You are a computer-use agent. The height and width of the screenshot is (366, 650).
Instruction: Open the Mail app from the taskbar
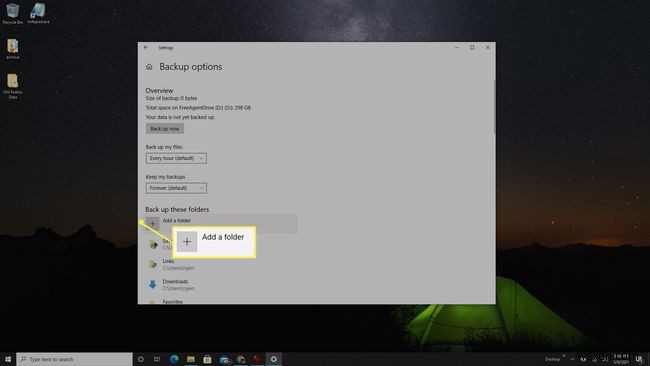point(225,359)
